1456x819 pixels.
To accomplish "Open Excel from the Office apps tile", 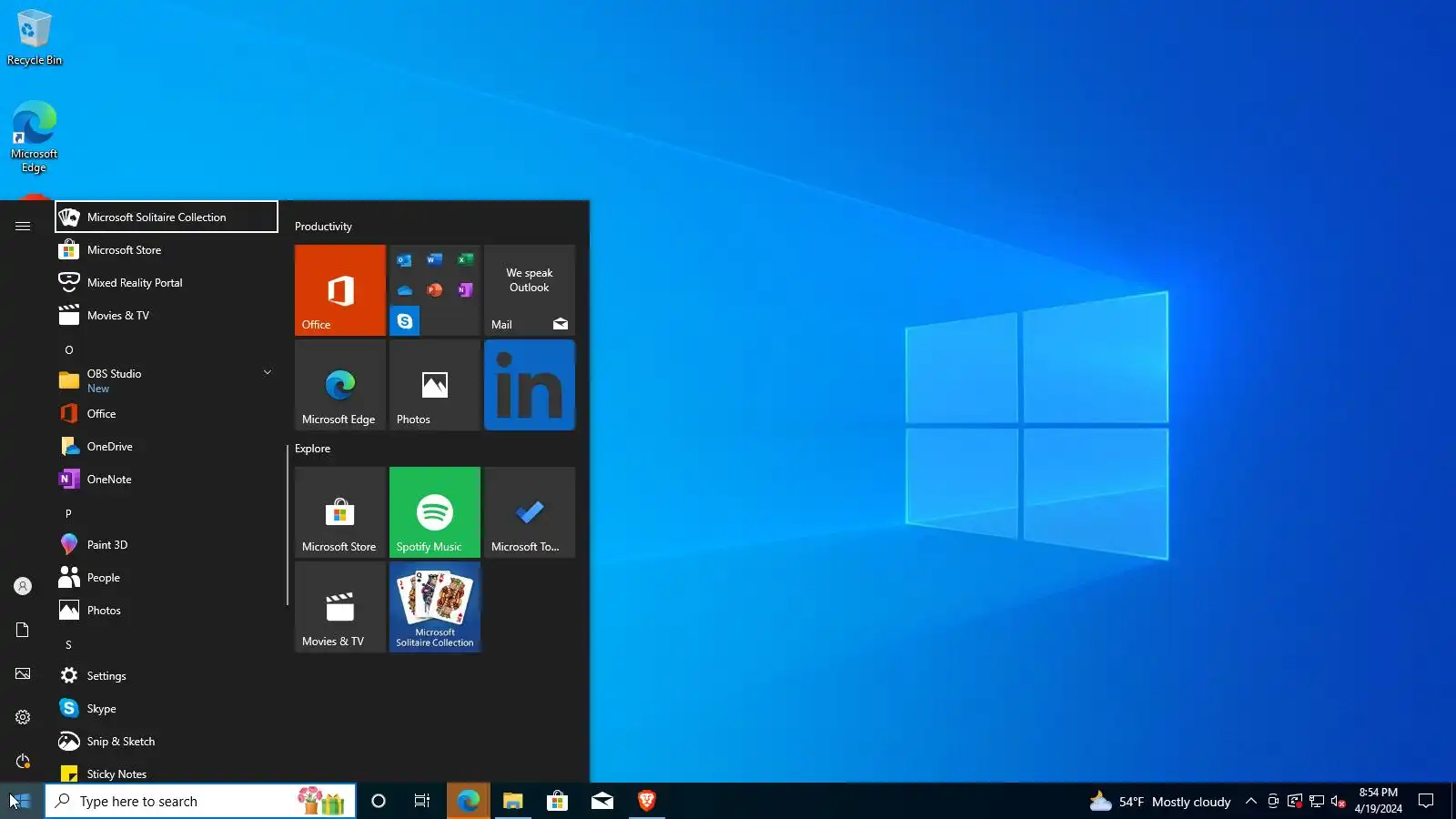I will [x=465, y=260].
